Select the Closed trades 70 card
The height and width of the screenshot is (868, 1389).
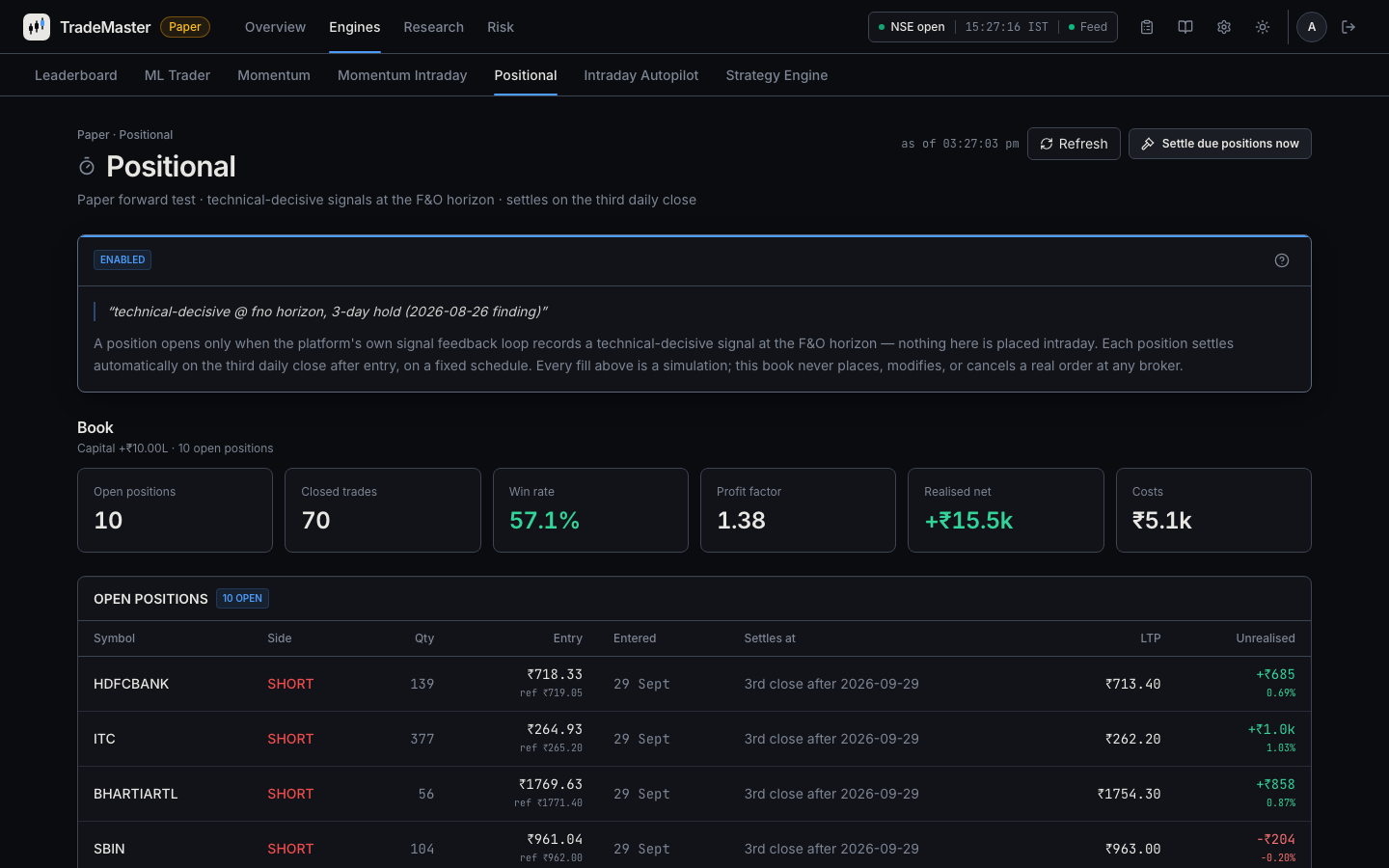pos(383,510)
